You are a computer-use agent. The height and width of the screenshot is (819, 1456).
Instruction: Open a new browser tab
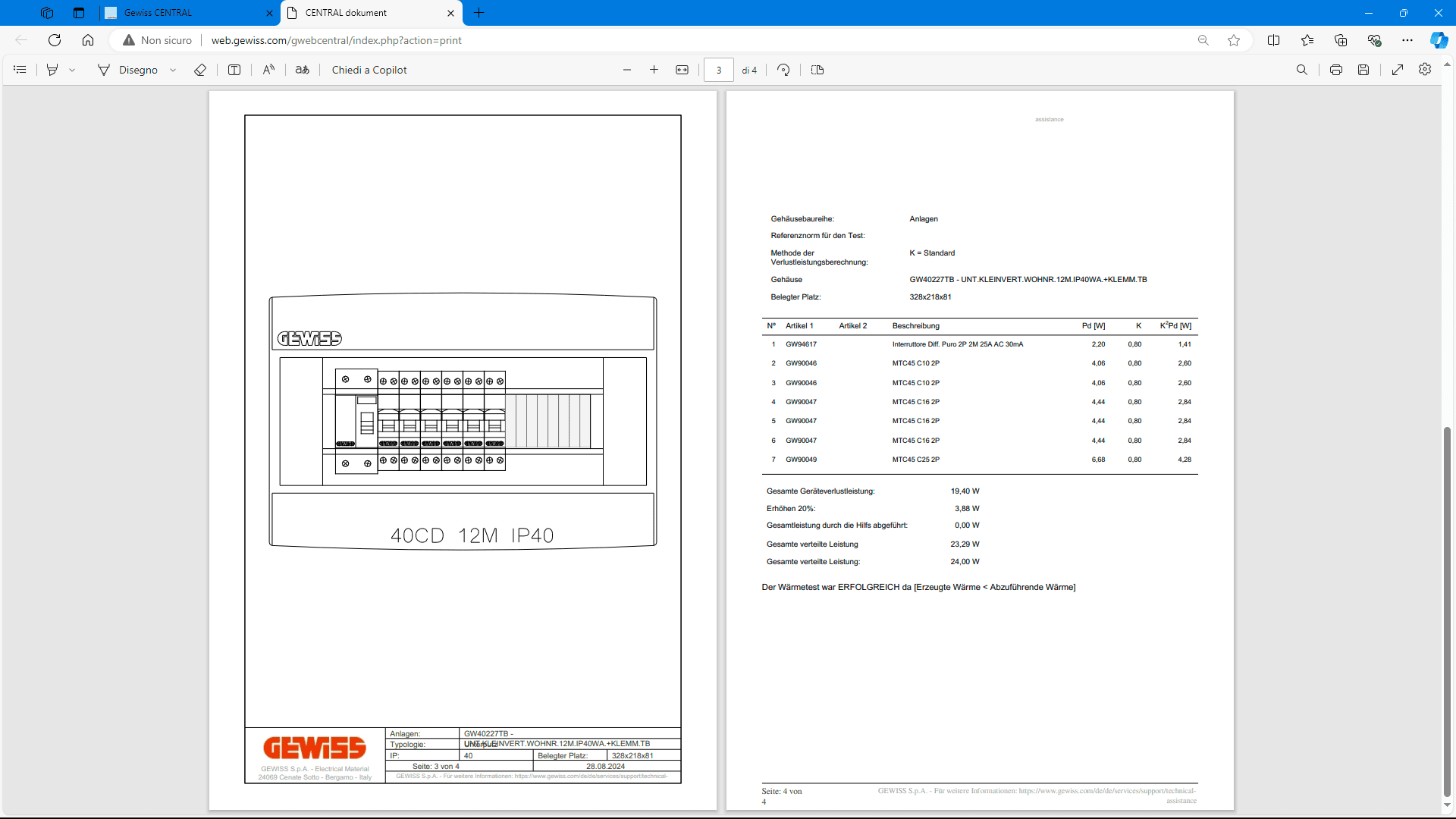click(479, 13)
